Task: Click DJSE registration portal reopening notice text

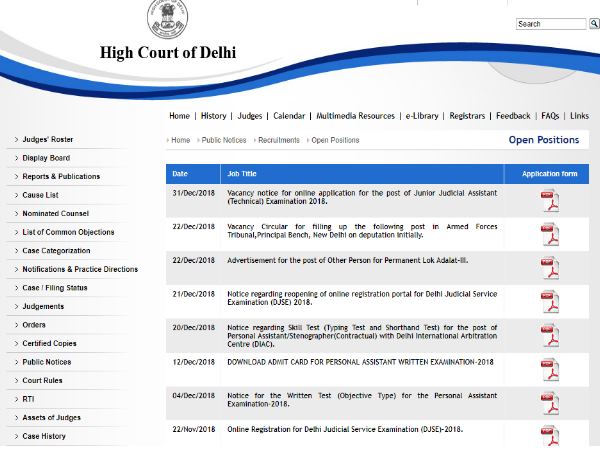Action: click(x=362, y=298)
